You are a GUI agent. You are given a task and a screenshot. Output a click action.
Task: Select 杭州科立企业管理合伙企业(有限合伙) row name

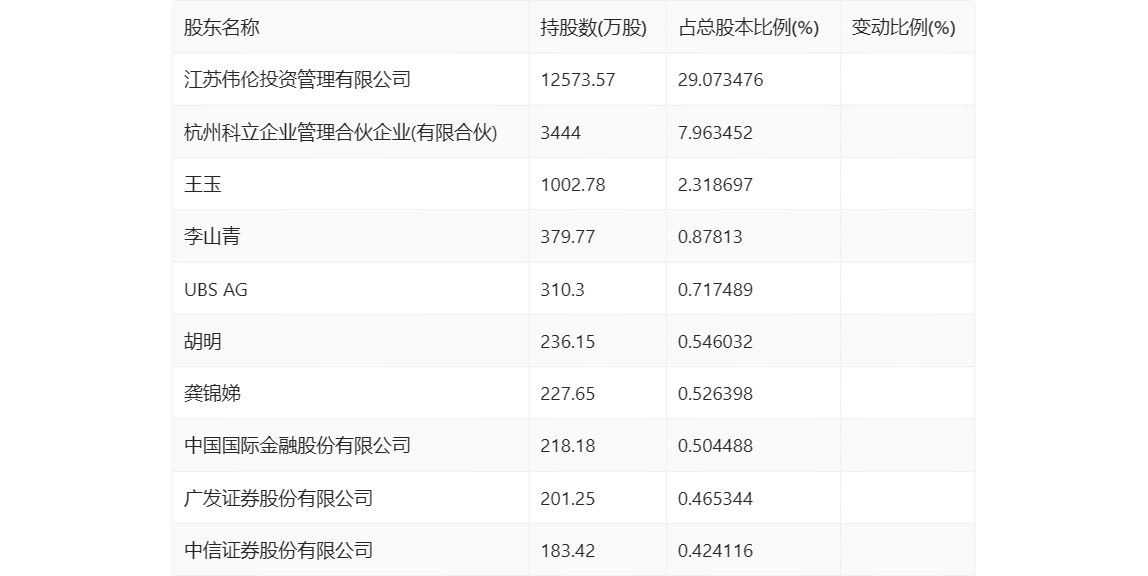coord(340,132)
